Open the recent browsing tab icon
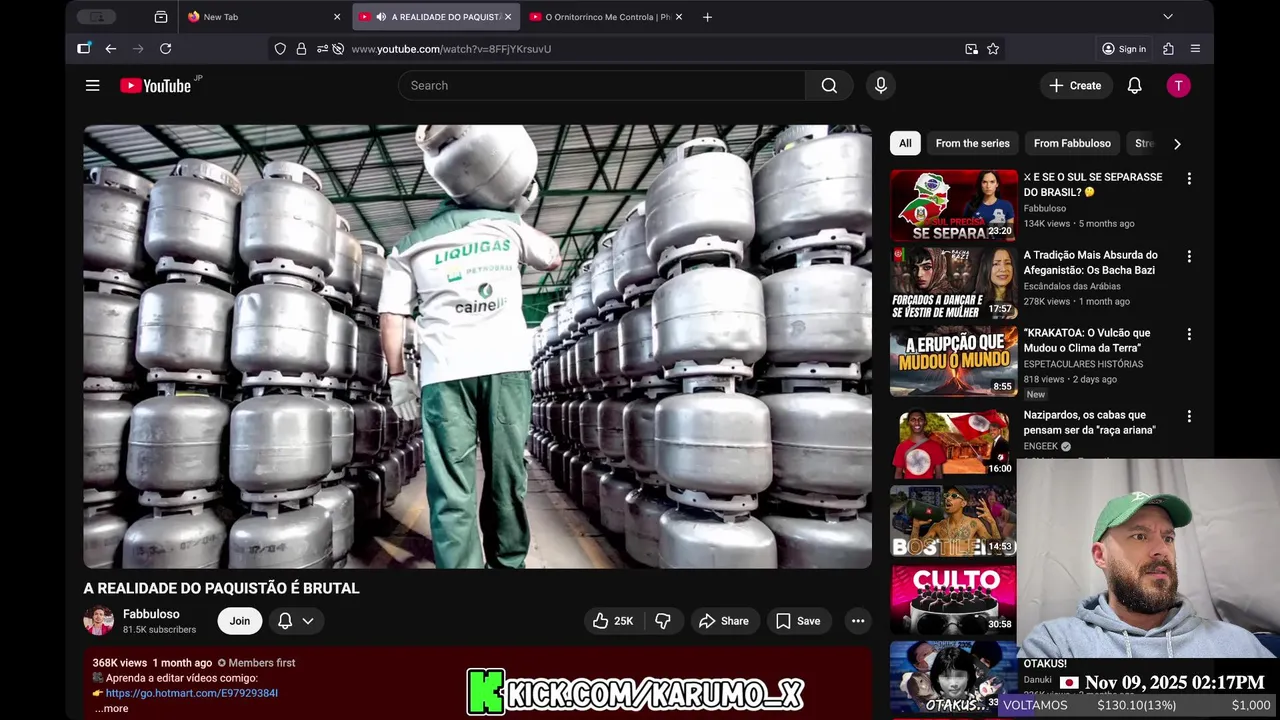 (161, 17)
